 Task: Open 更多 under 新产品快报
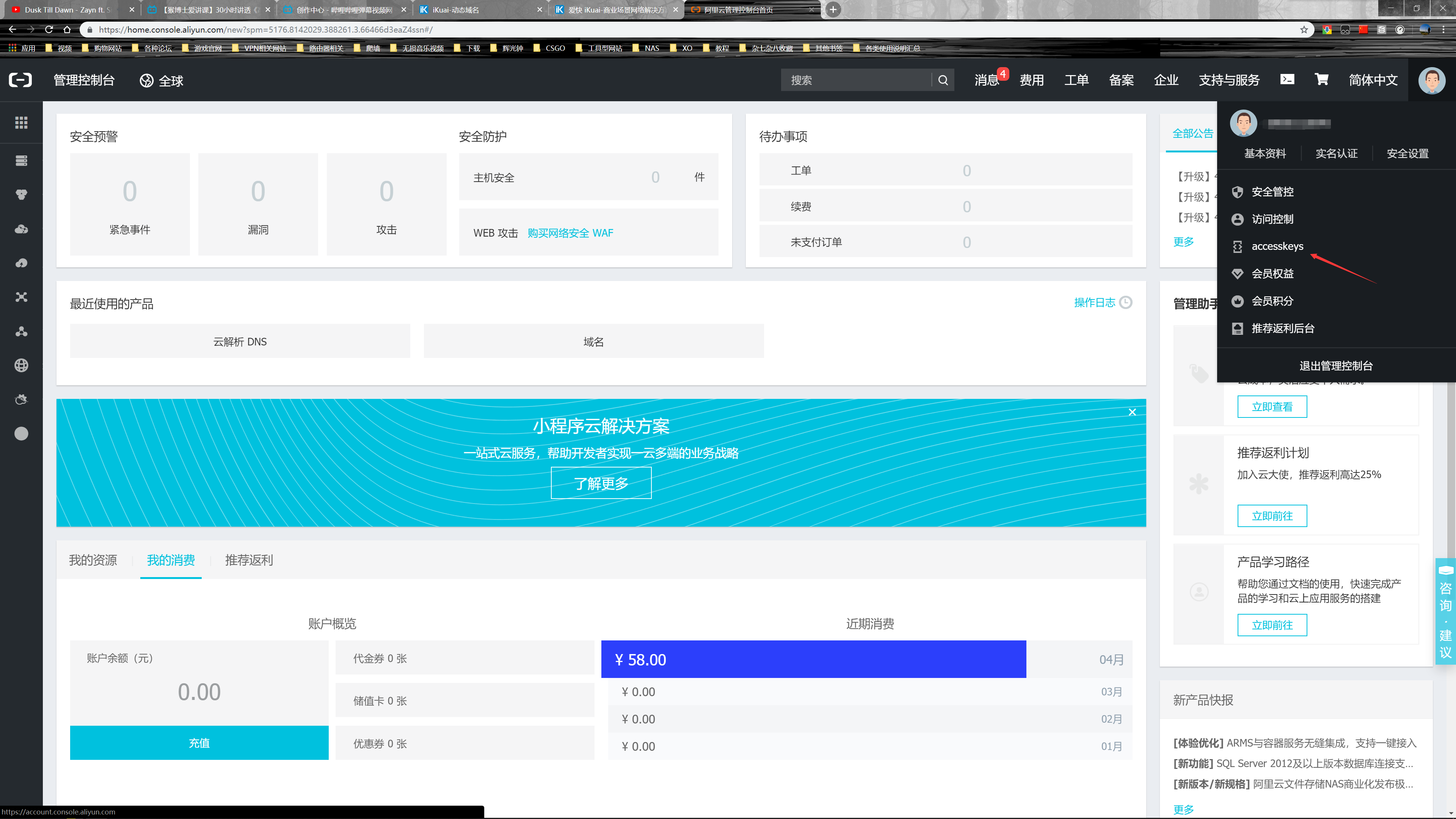point(1183,810)
